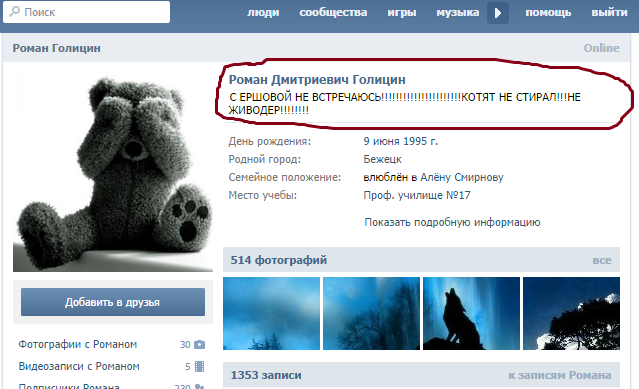Click hometown link Бежецк
Image resolution: width=639 pixels, height=389 pixels.
pyautogui.click(x=382, y=159)
